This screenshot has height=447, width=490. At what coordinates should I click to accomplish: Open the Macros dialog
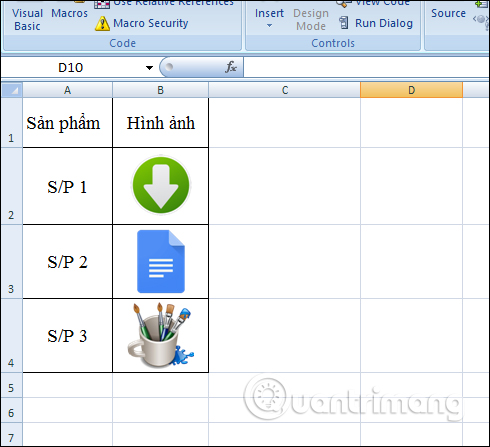69,13
